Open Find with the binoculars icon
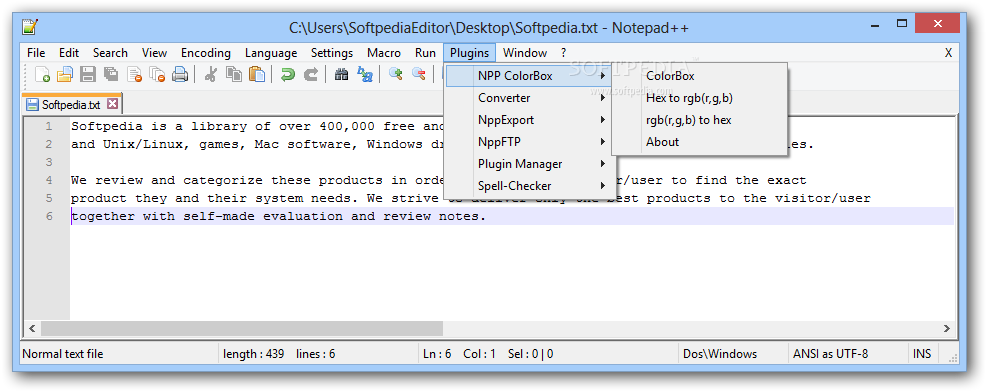 [x=342, y=74]
